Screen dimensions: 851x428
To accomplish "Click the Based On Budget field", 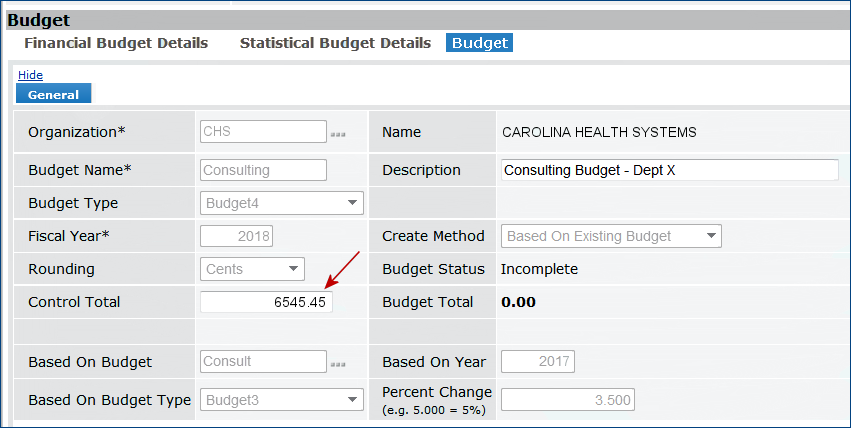I will [263, 362].
